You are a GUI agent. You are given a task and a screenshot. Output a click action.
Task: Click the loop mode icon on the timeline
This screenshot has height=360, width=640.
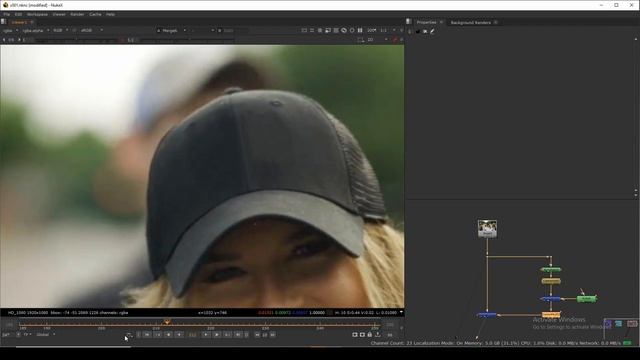129,335
